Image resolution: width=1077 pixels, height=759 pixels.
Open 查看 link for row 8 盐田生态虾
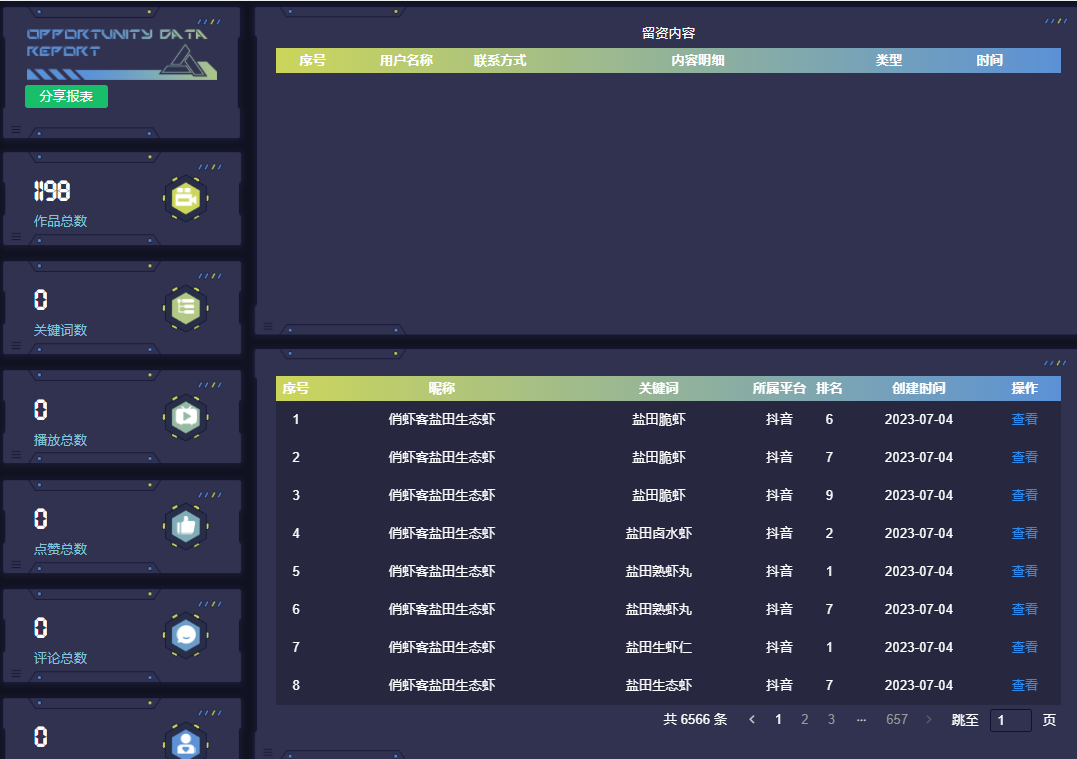tap(1024, 685)
